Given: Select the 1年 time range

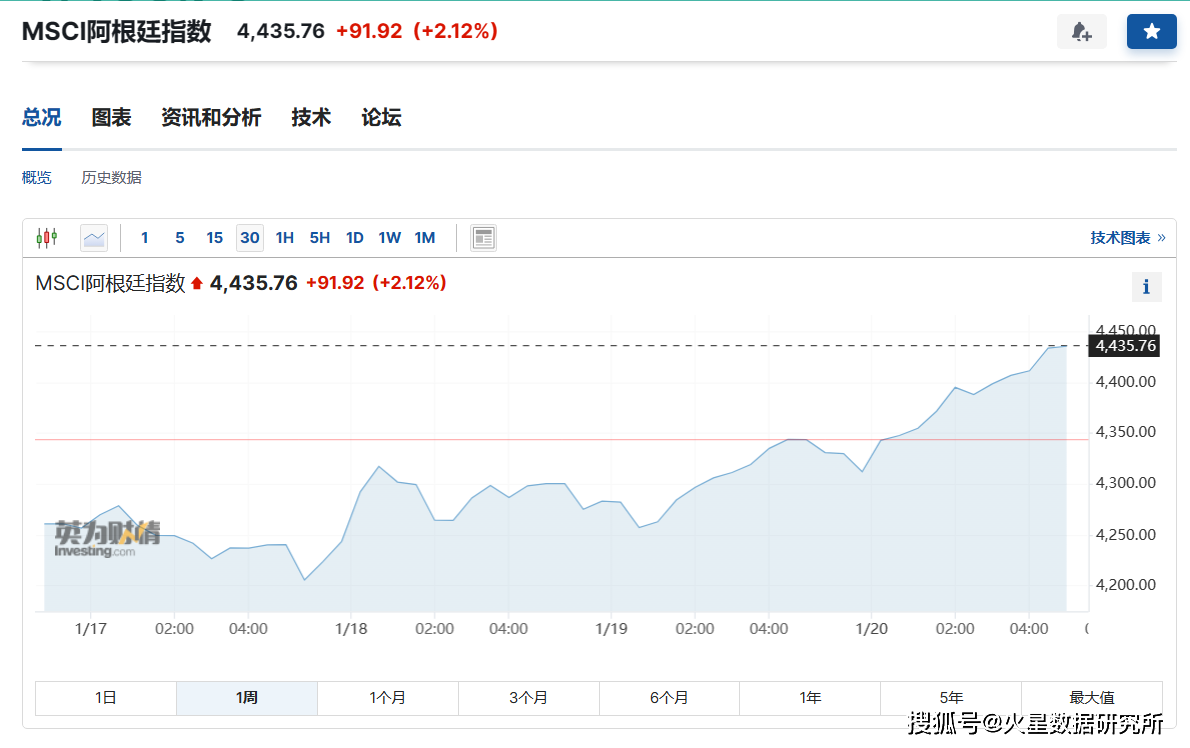Looking at the screenshot, I should 810,698.
